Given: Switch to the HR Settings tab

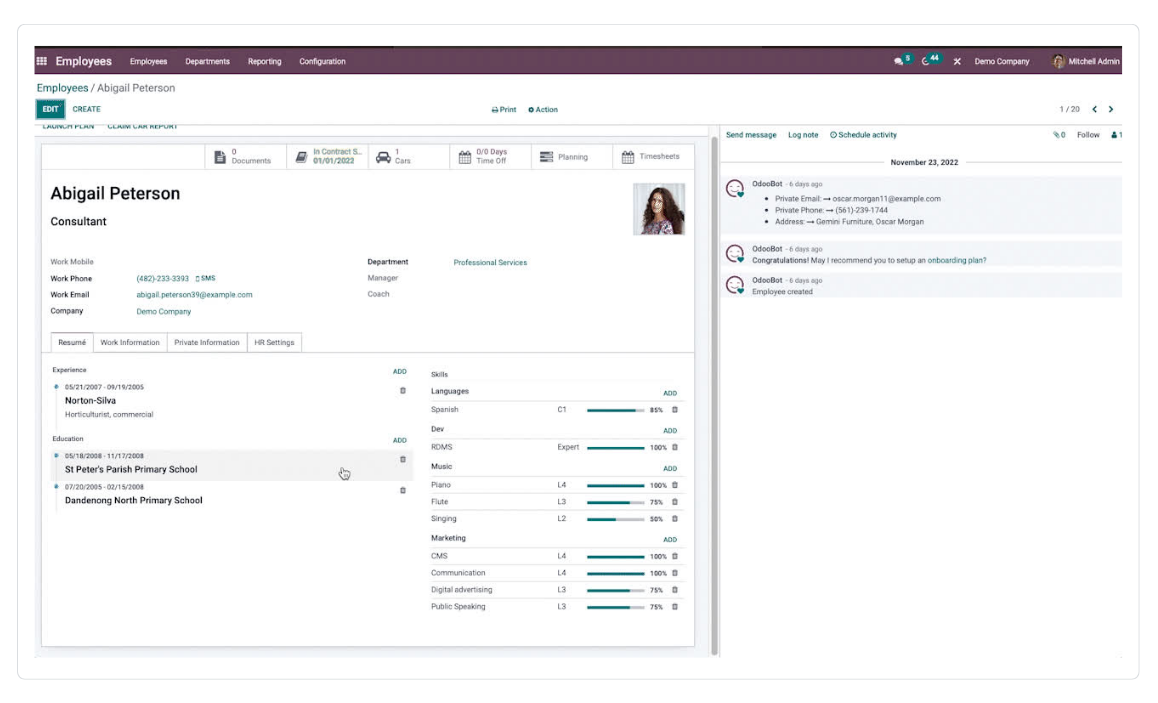Looking at the screenshot, I should (273, 342).
